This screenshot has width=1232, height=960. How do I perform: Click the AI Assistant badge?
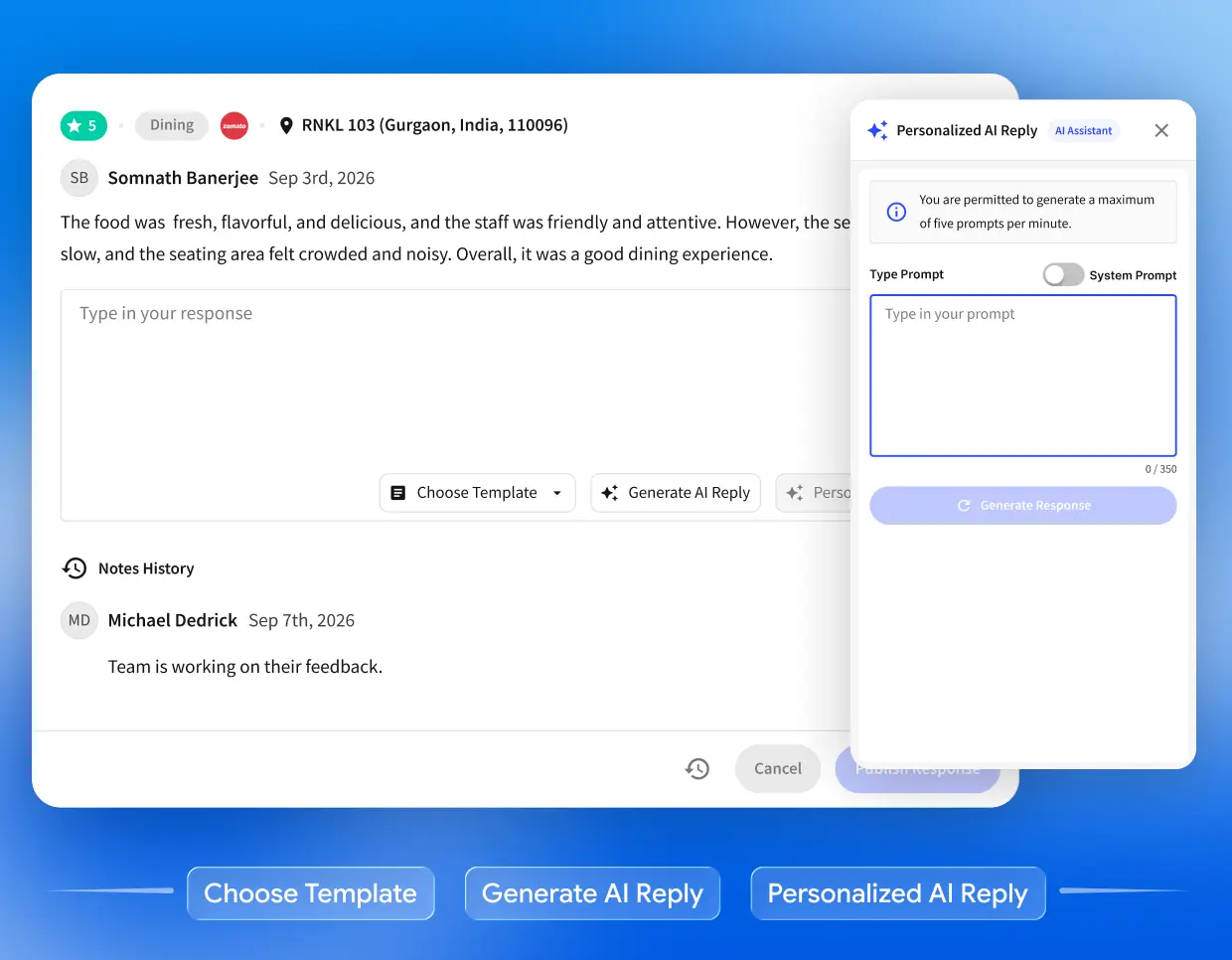[1084, 131]
